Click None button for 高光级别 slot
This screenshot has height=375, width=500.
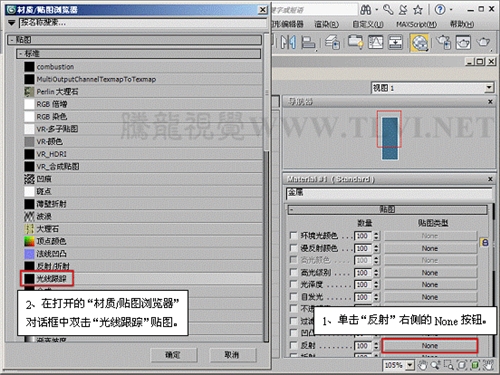coord(430,273)
